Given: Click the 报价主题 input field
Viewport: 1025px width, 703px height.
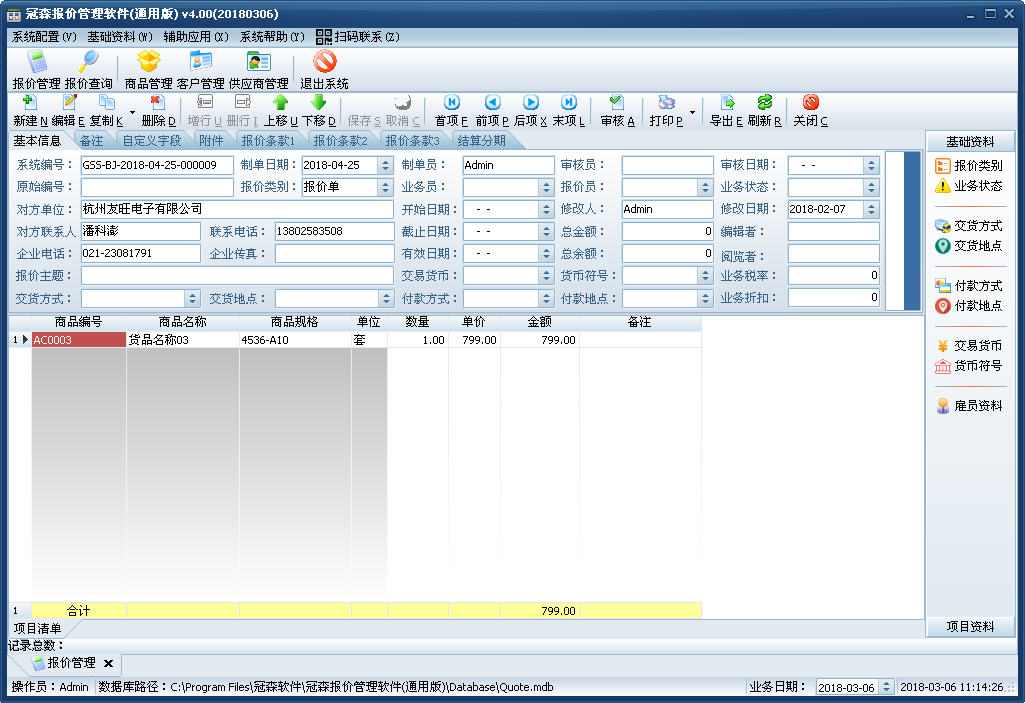Looking at the screenshot, I should [237, 276].
